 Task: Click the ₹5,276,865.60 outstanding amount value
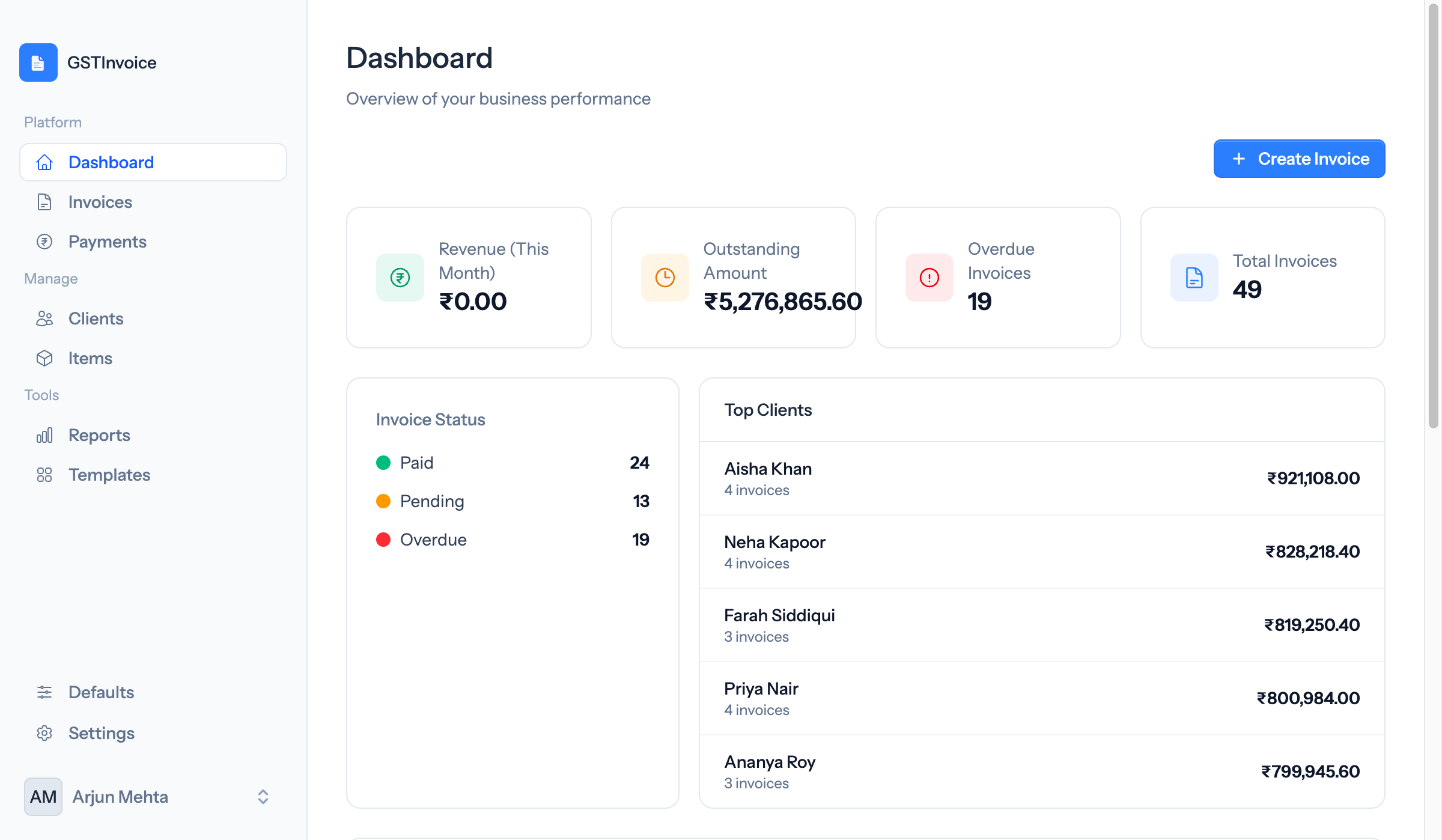pos(783,302)
